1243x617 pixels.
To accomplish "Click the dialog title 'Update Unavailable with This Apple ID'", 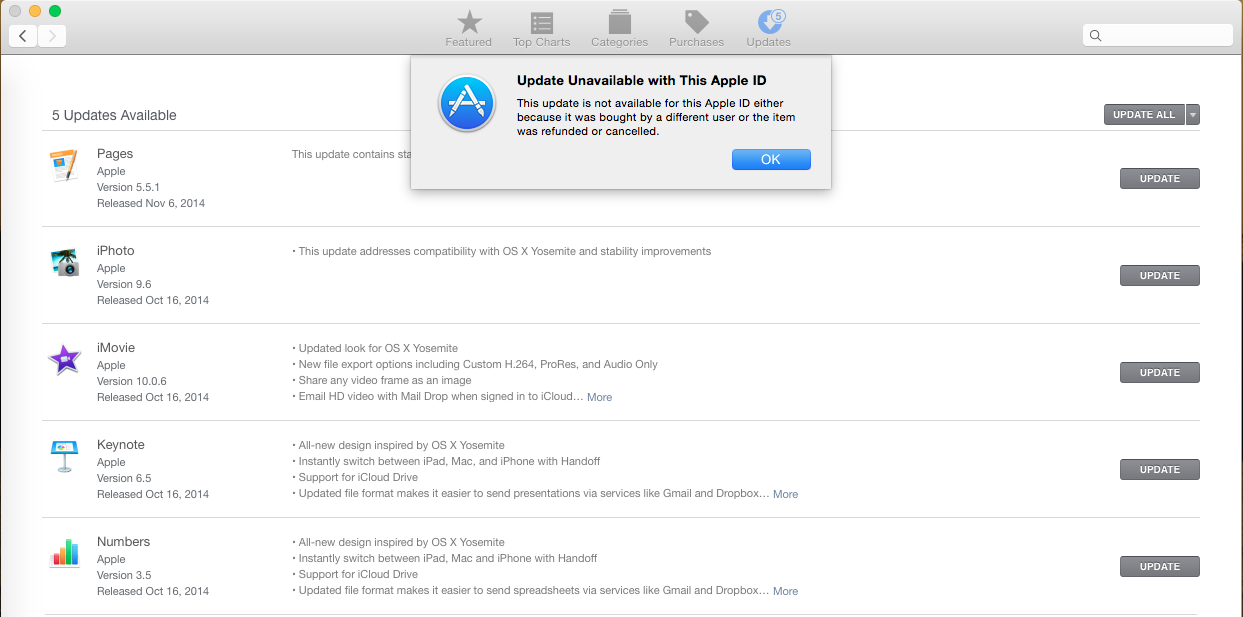I will coord(642,80).
